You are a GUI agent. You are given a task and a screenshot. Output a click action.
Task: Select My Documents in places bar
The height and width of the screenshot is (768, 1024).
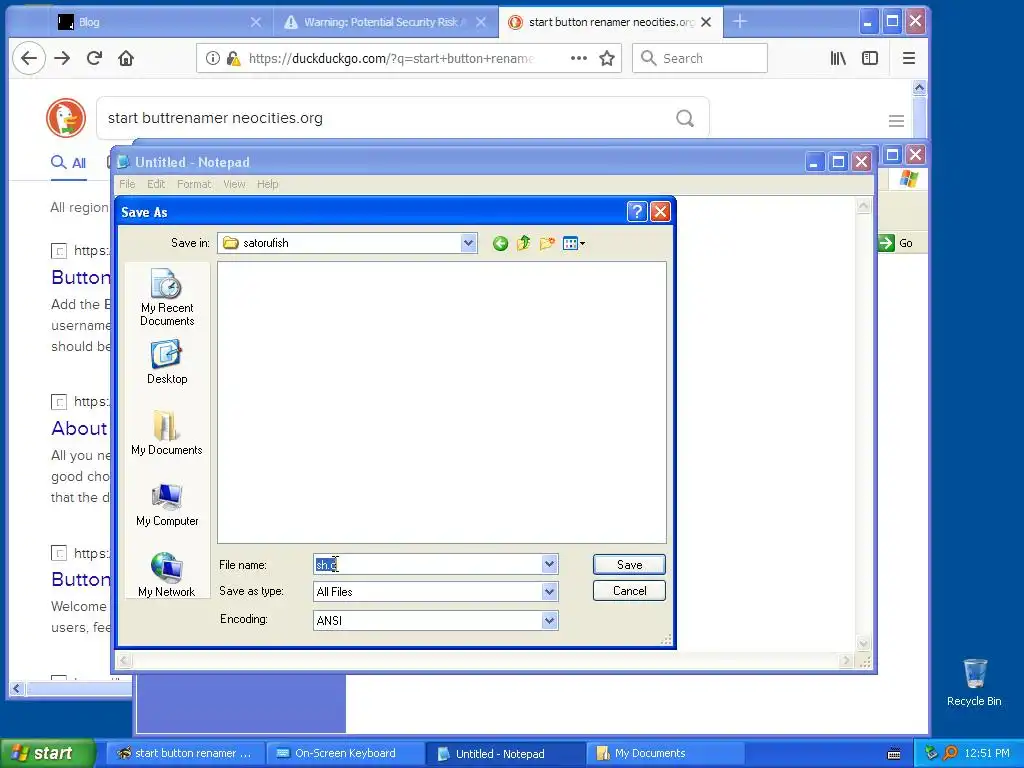pos(167,433)
